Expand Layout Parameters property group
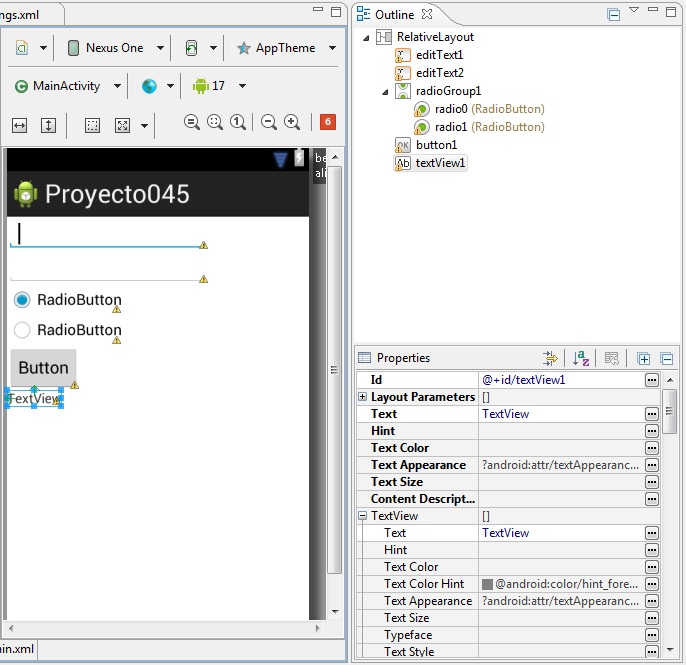Viewport: 686px width, 665px height. click(362, 396)
